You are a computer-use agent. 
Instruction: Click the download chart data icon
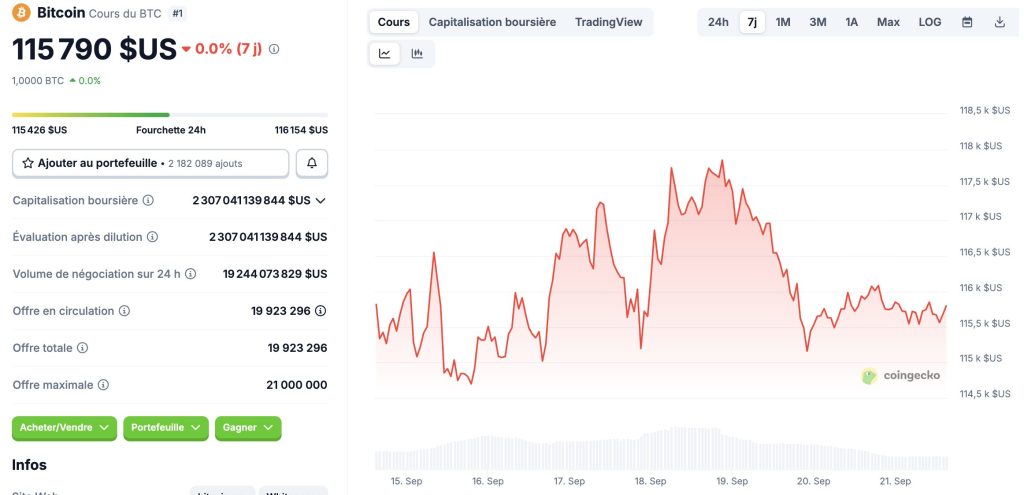point(1000,22)
